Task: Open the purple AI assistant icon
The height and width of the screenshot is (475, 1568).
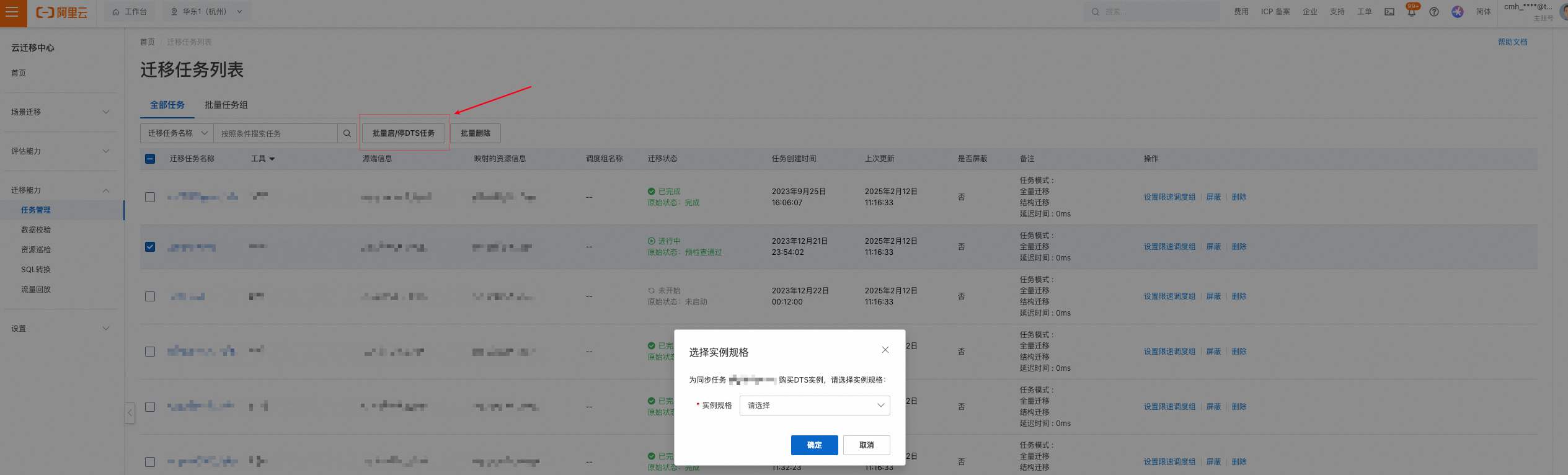Action: (1458, 12)
